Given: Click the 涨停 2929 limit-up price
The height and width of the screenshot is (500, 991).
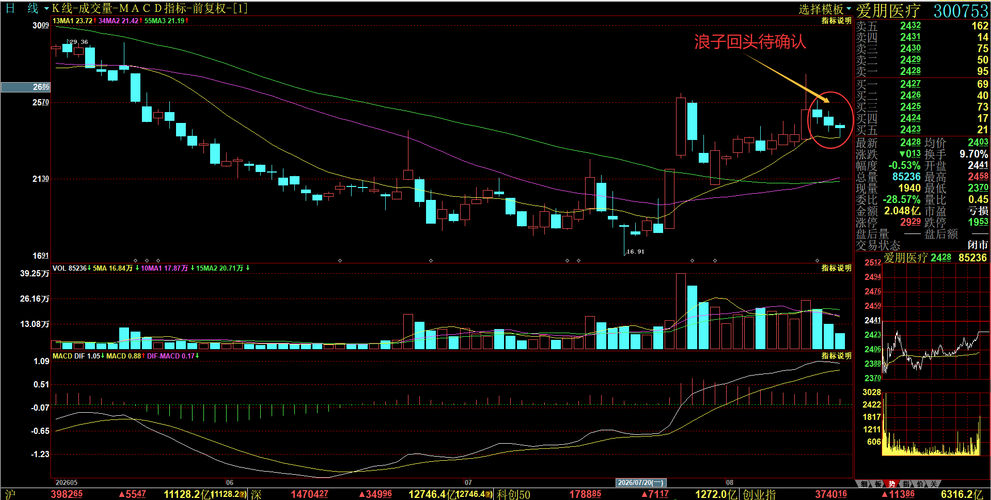Looking at the screenshot, I should pos(909,222).
